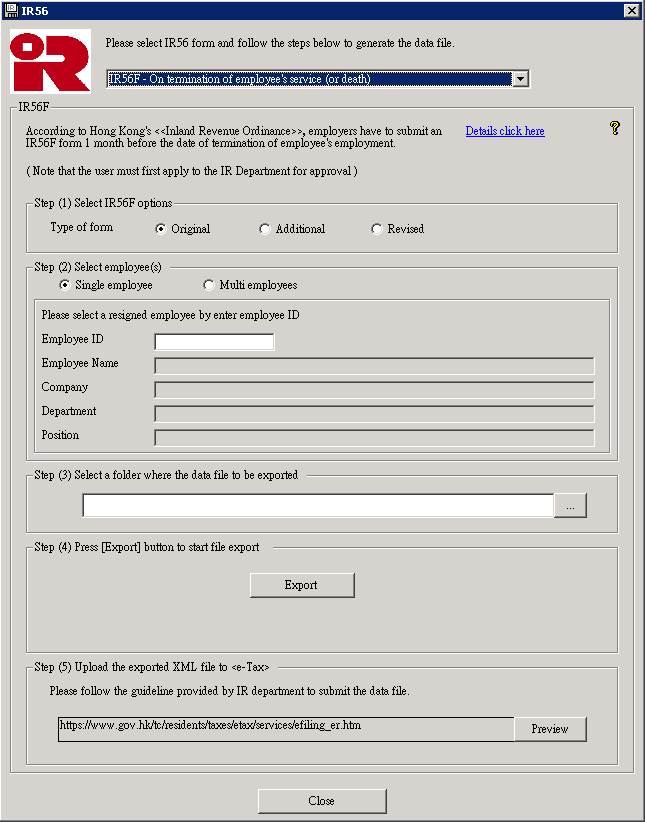This screenshot has height=822, width=645.
Task: Open the IR56 form type dropdown arrow
Action: tap(519, 80)
